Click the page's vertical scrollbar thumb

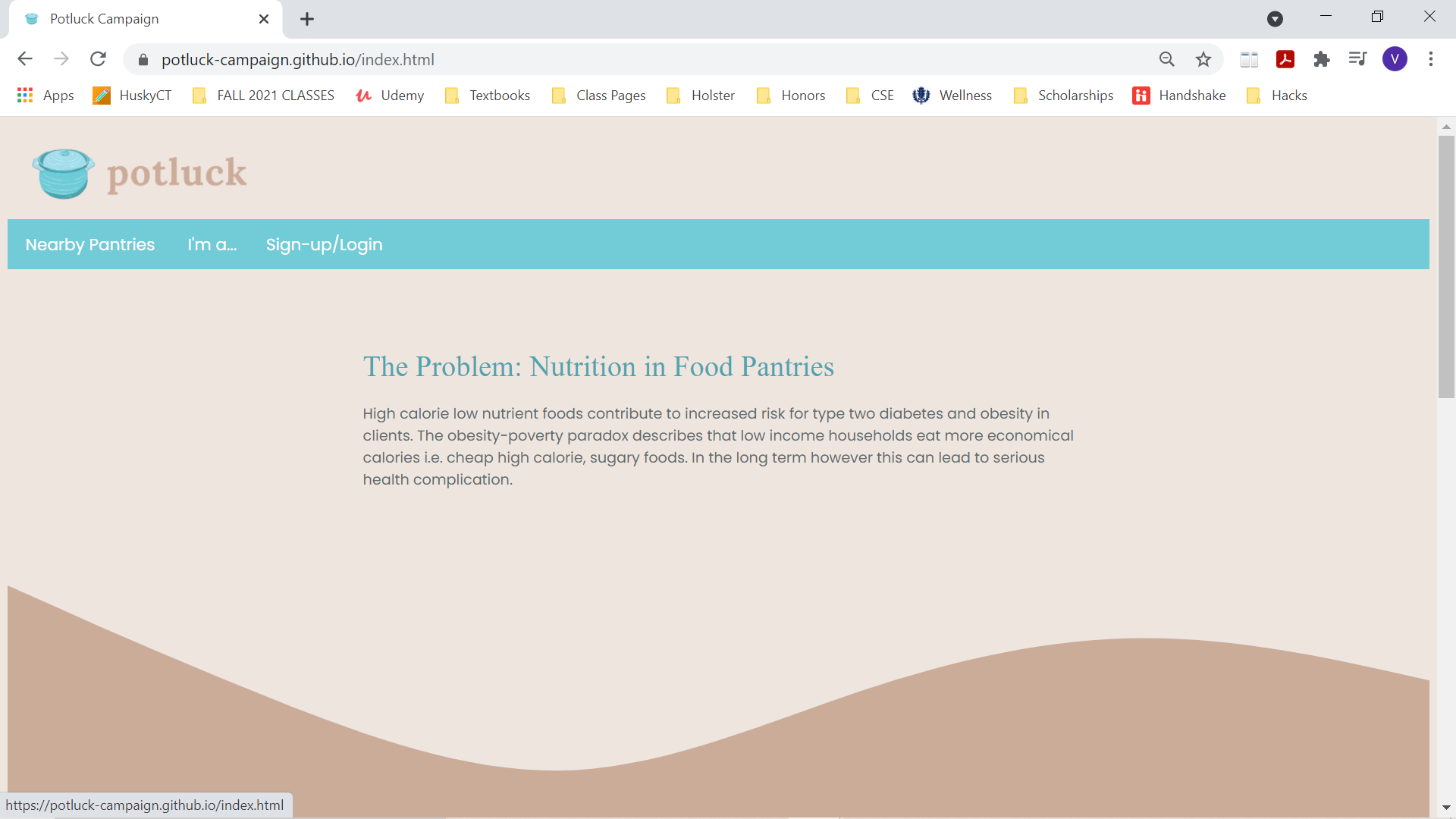click(x=1445, y=265)
